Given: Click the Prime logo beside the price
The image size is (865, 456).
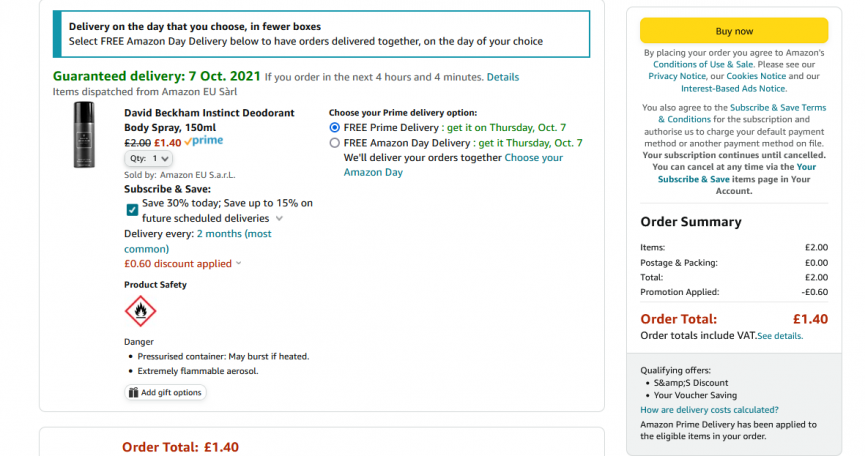Looking at the screenshot, I should [x=204, y=141].
